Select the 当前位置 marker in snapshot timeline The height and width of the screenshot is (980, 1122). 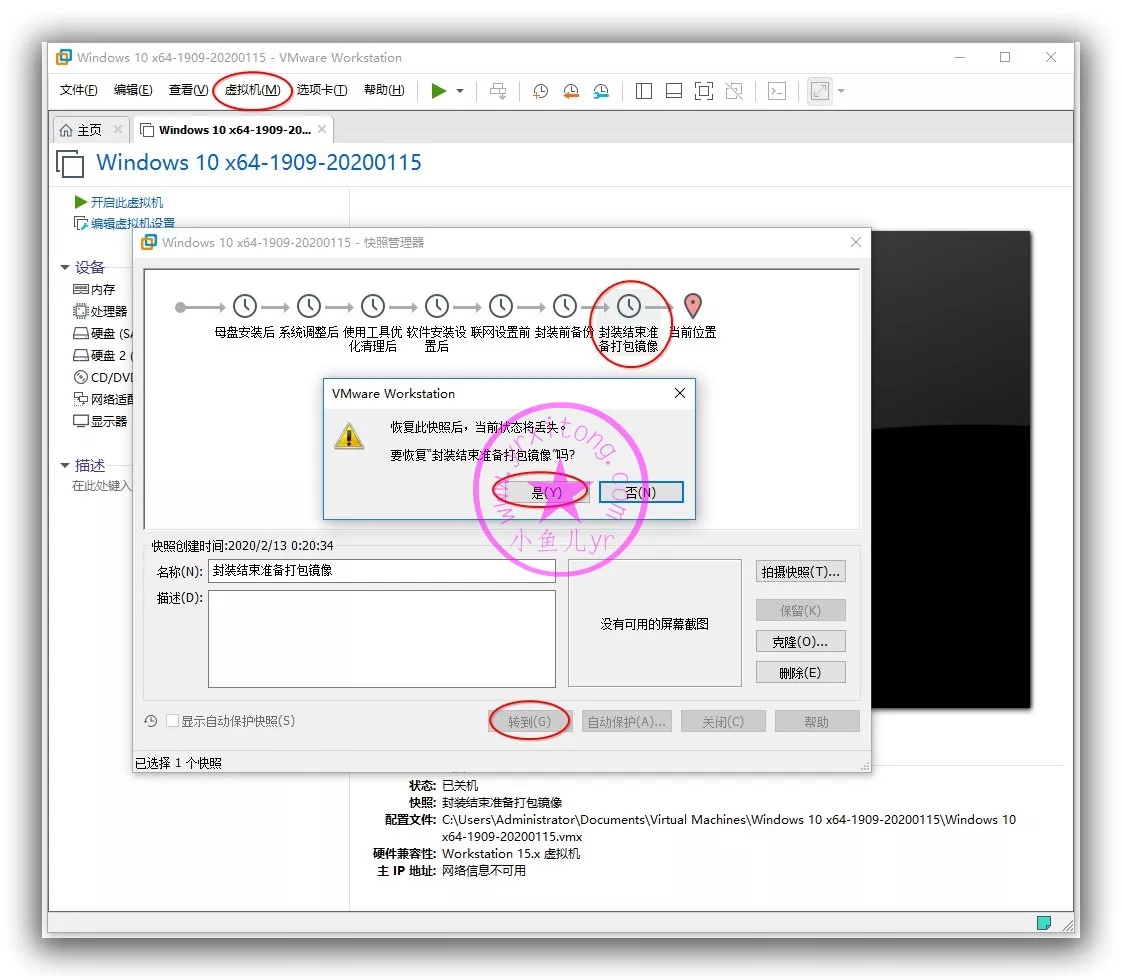point(692,307)
